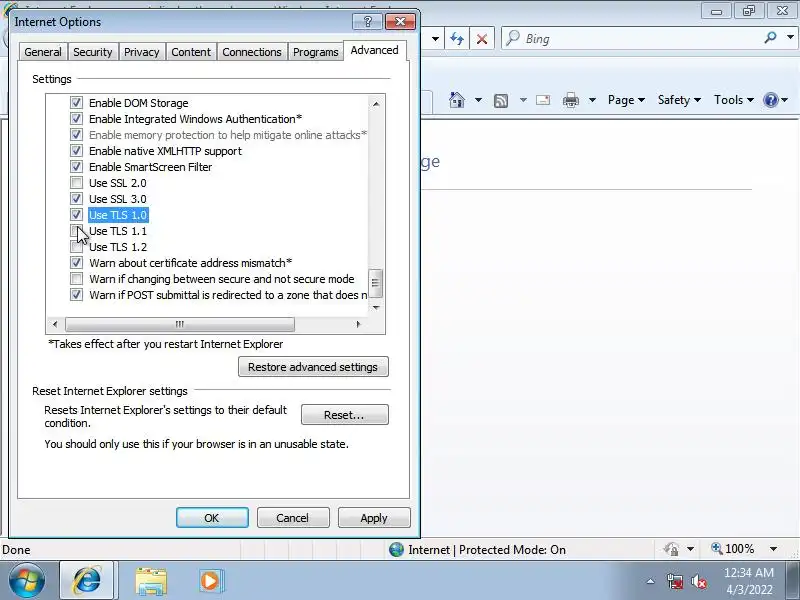This screenshot has height=600, width=800.
Task: Go to the Connections tab
Action: 252,52
